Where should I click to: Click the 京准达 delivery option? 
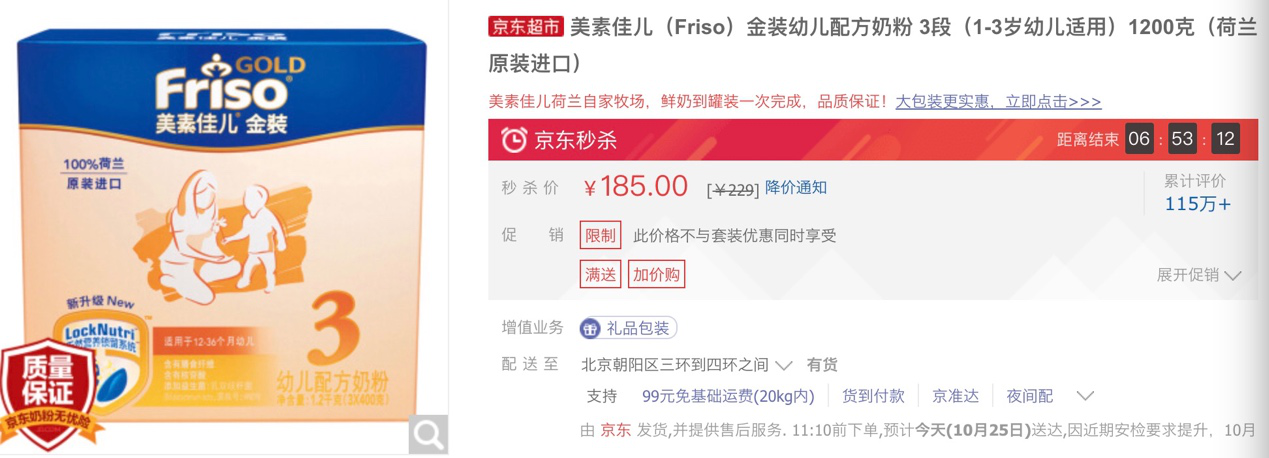coord(955,397)
